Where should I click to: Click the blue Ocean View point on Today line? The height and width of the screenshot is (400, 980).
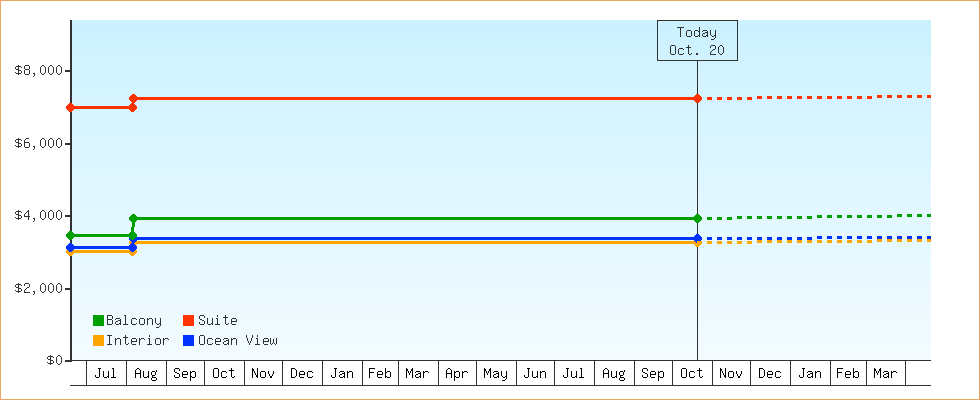(697, 238)
